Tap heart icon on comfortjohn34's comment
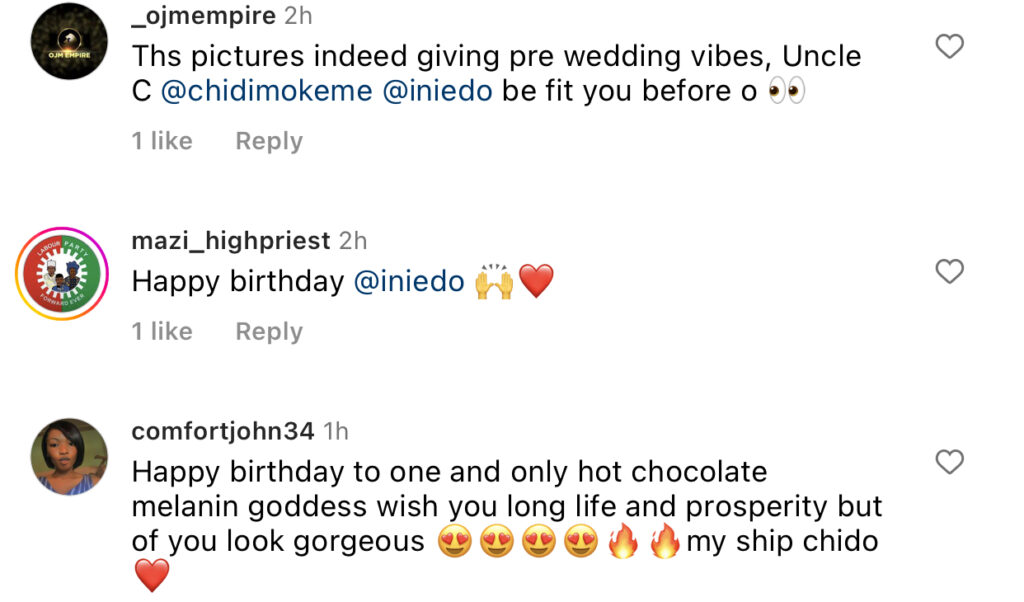The image size is (1024, 602). click(948, 462)
